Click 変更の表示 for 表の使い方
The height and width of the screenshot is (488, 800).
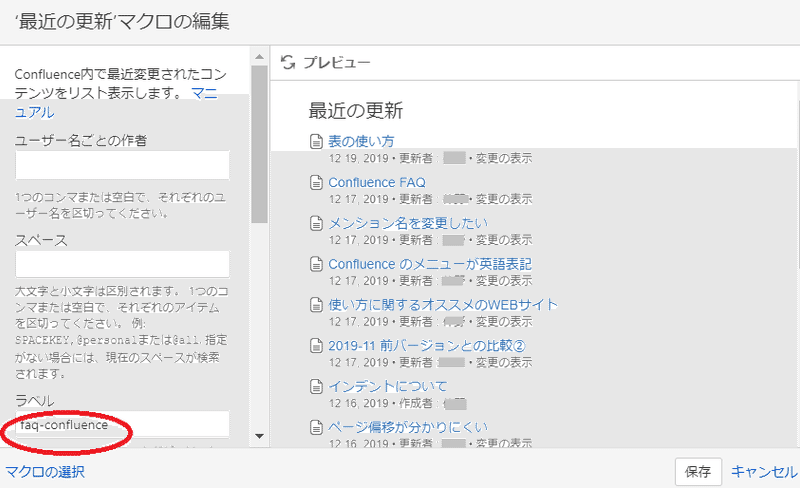[504, 158]
